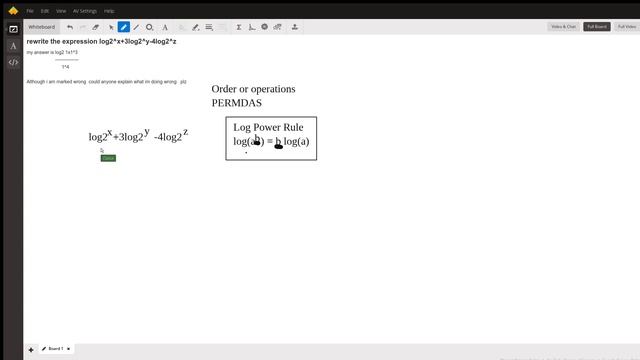640x360 pixels.
Task: Click the green label under the expression
Action: tap(108, 158)
